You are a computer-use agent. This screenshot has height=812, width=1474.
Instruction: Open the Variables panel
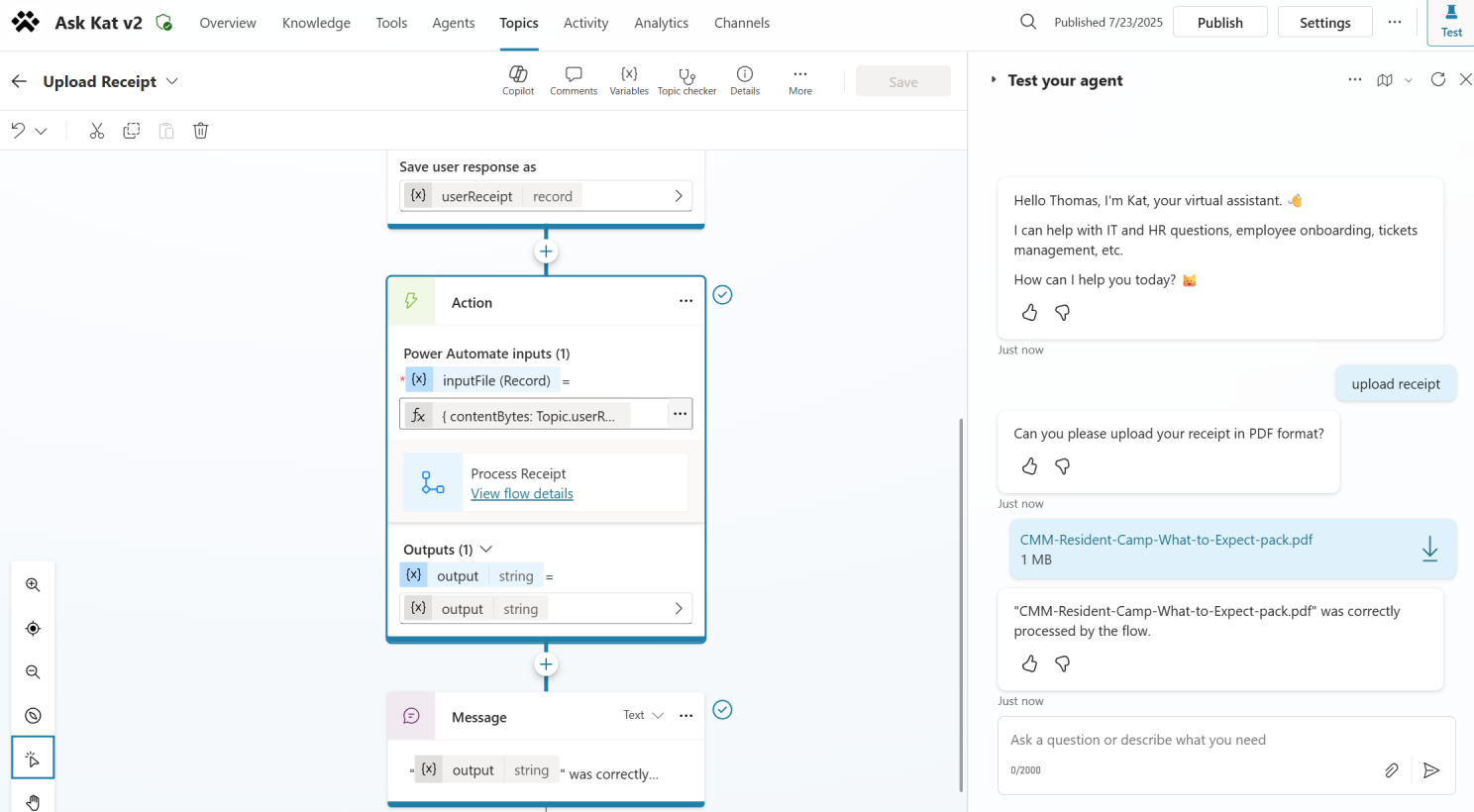[x=628, y=80]
